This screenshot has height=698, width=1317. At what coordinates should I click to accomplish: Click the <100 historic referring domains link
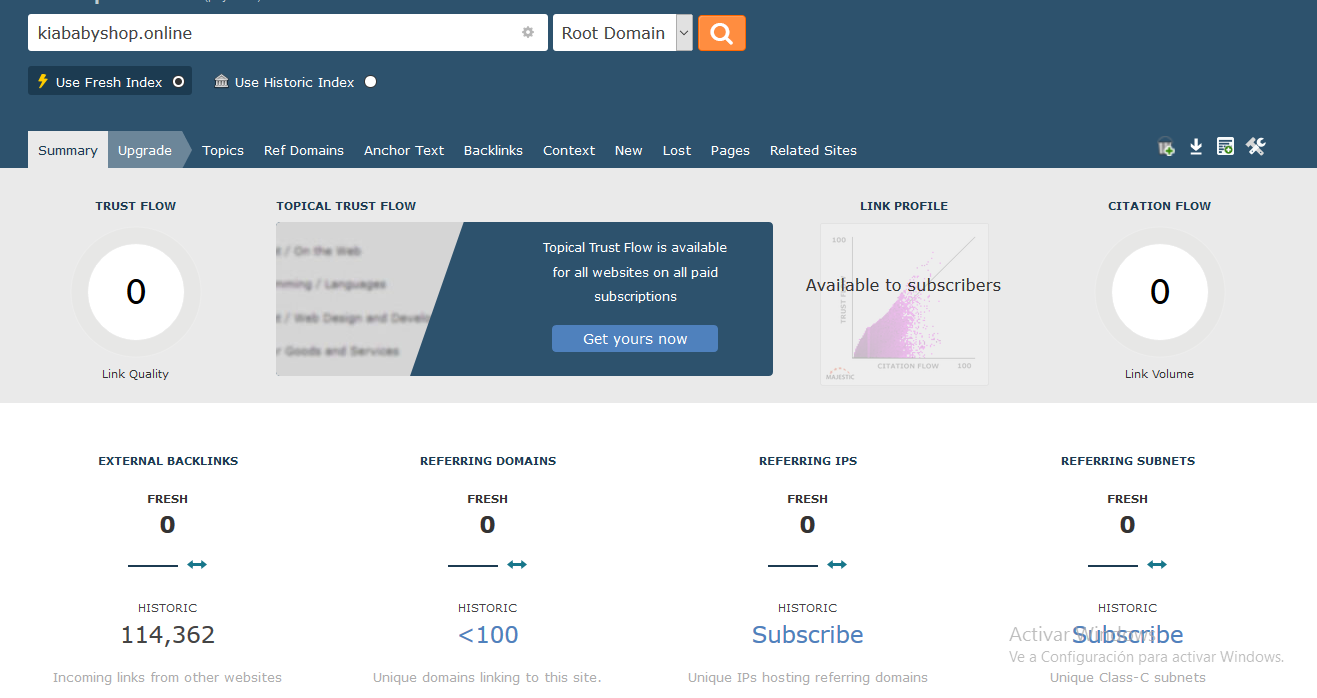tap(488, 635)
